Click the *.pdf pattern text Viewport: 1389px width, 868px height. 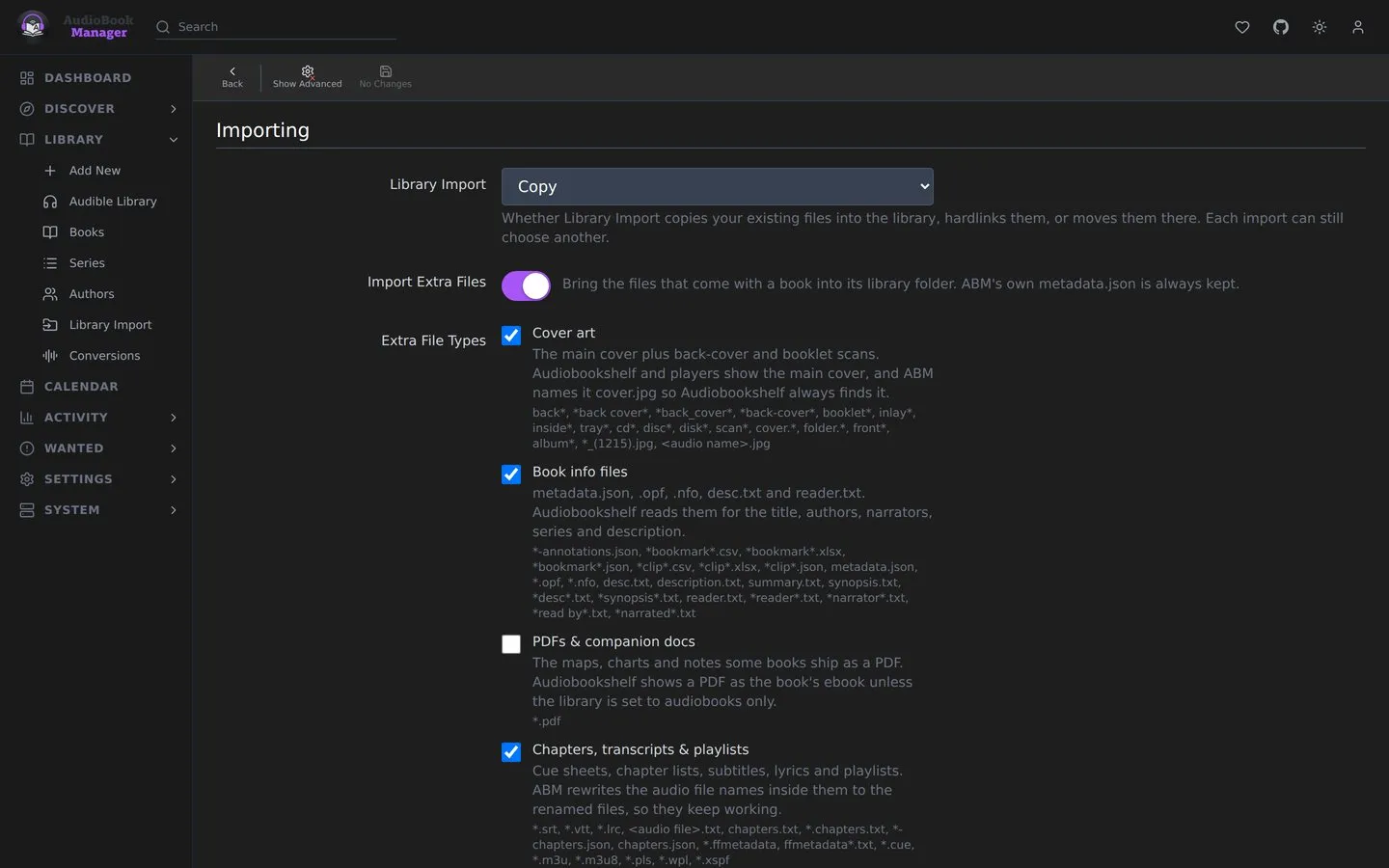(x=546, y=721)
